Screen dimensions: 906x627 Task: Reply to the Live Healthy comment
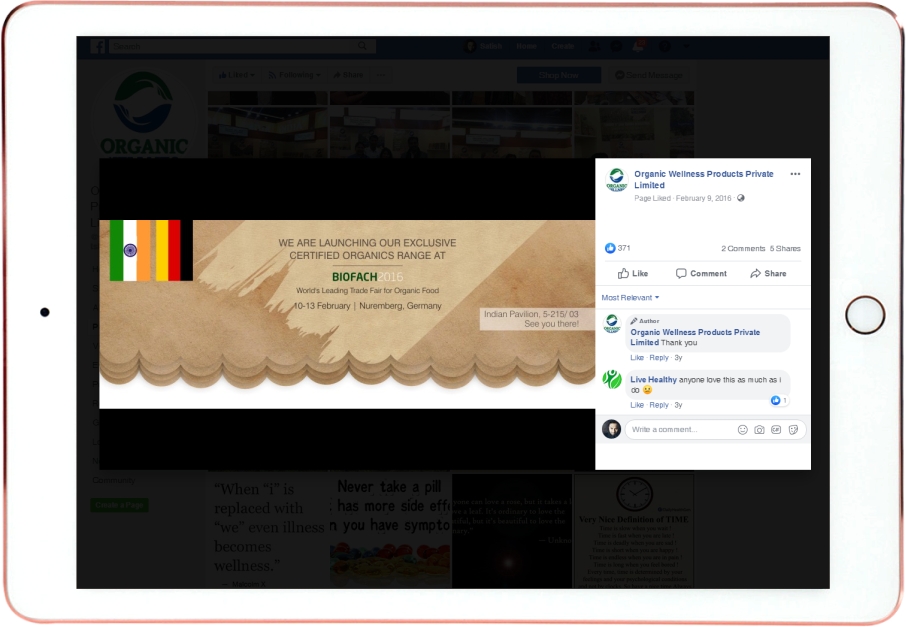pyautogui.click(x=659, y=405)
